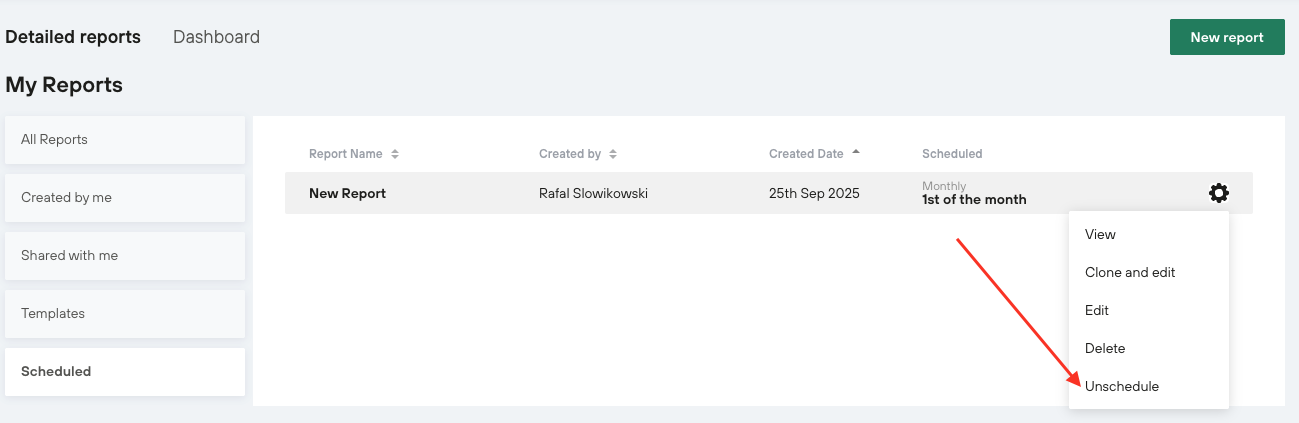Choose Edit from the report menu
Viewport: 1299px width, 423px height.
1097,310
